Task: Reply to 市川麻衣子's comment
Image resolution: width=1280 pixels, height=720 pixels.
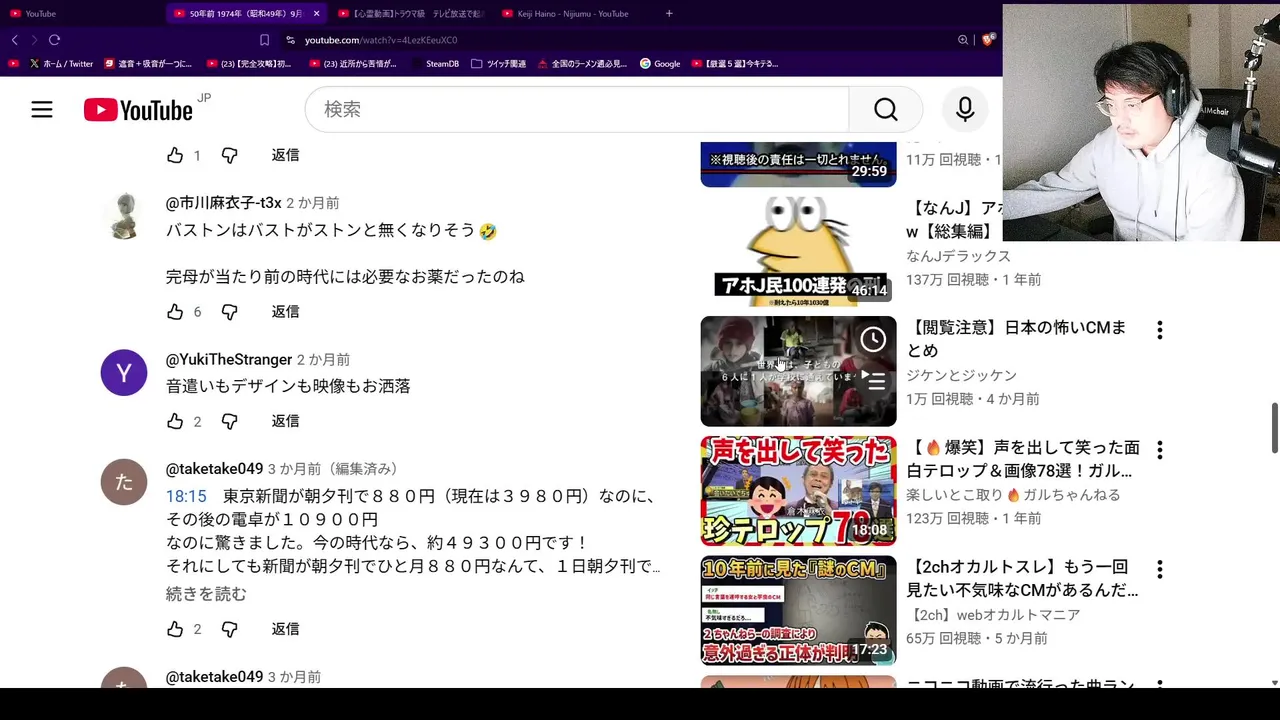Action: [x=285, y=312]
